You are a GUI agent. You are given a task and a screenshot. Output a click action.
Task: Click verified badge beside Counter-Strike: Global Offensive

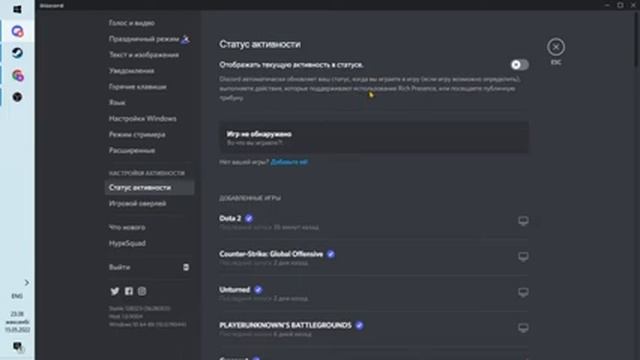pyautogui.click(x=331, y=254)
